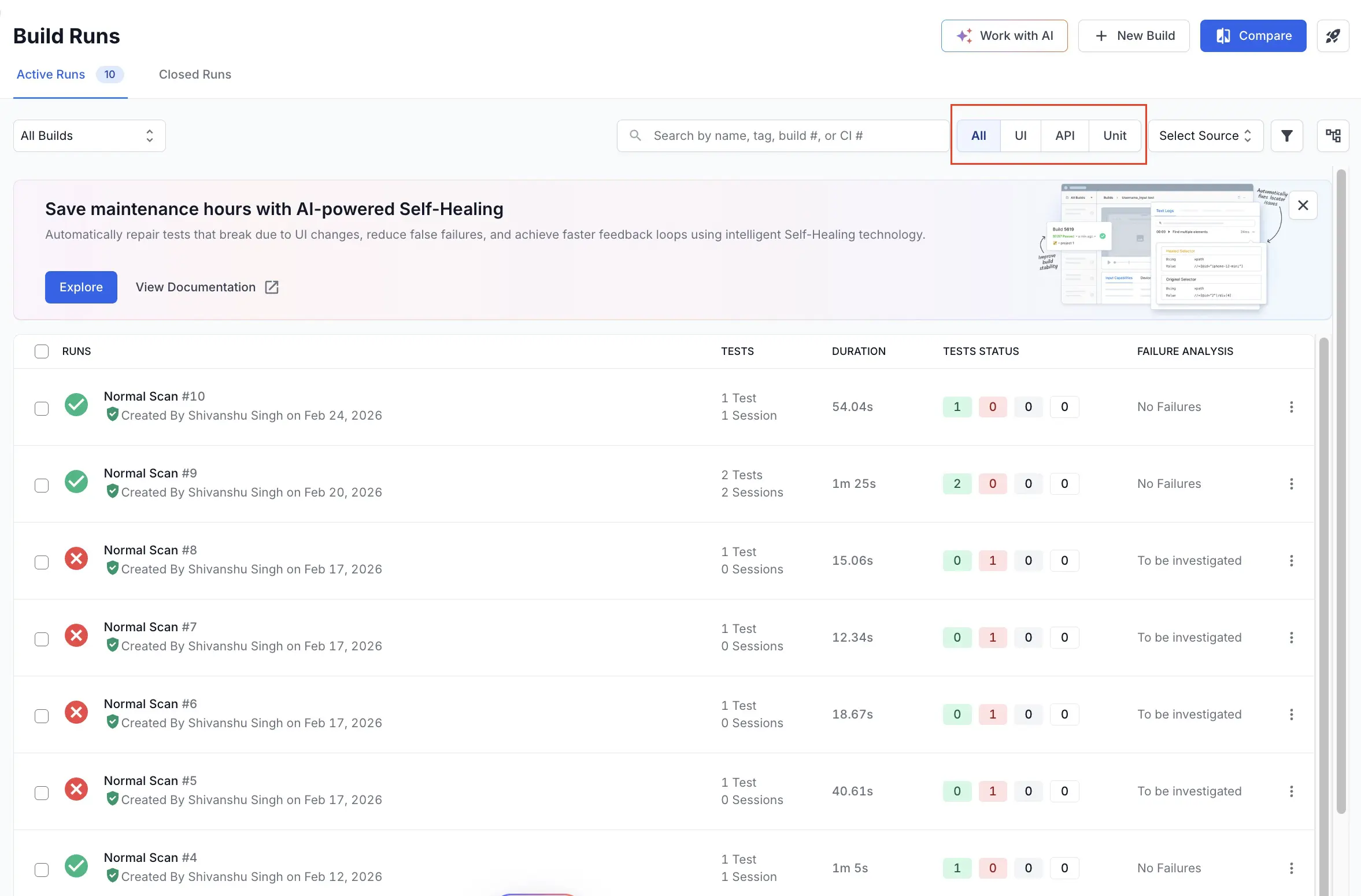Open kebab menu for Normal Scan #5
The height and width of the screenshot is (896, 1361).
click(x=1291, y=791)
